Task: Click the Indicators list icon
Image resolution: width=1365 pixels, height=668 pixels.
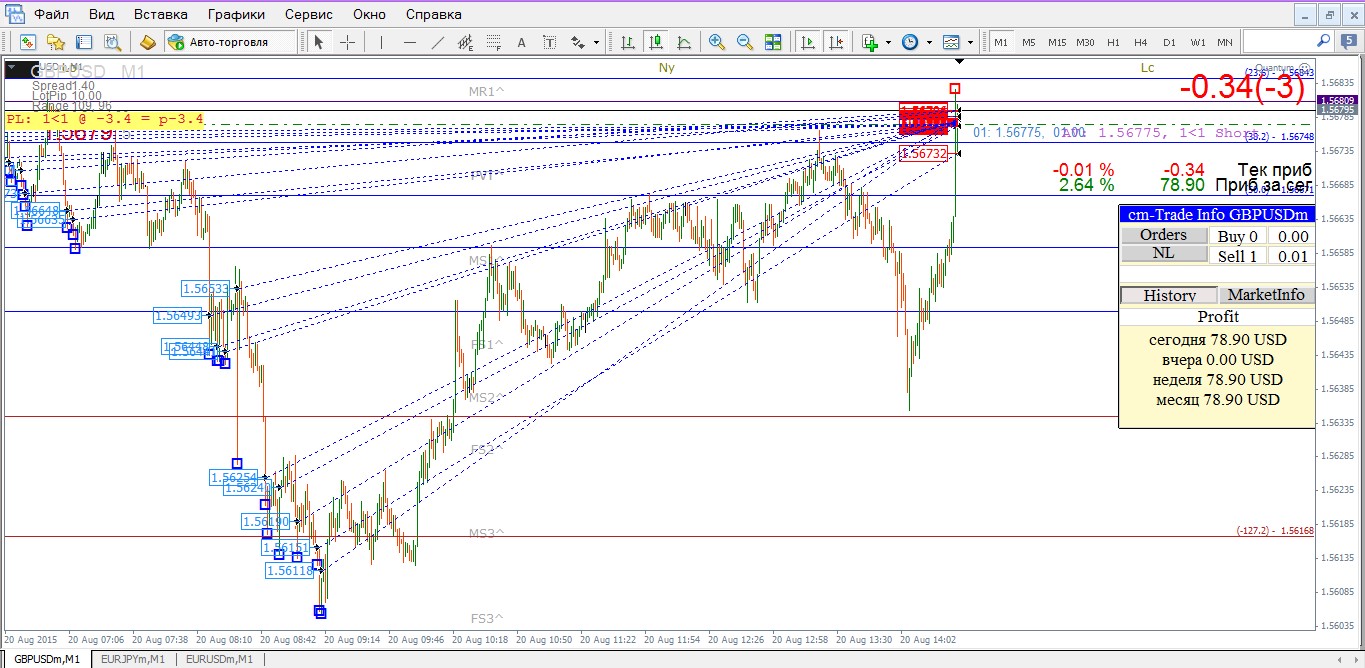Action: point(870,42)
